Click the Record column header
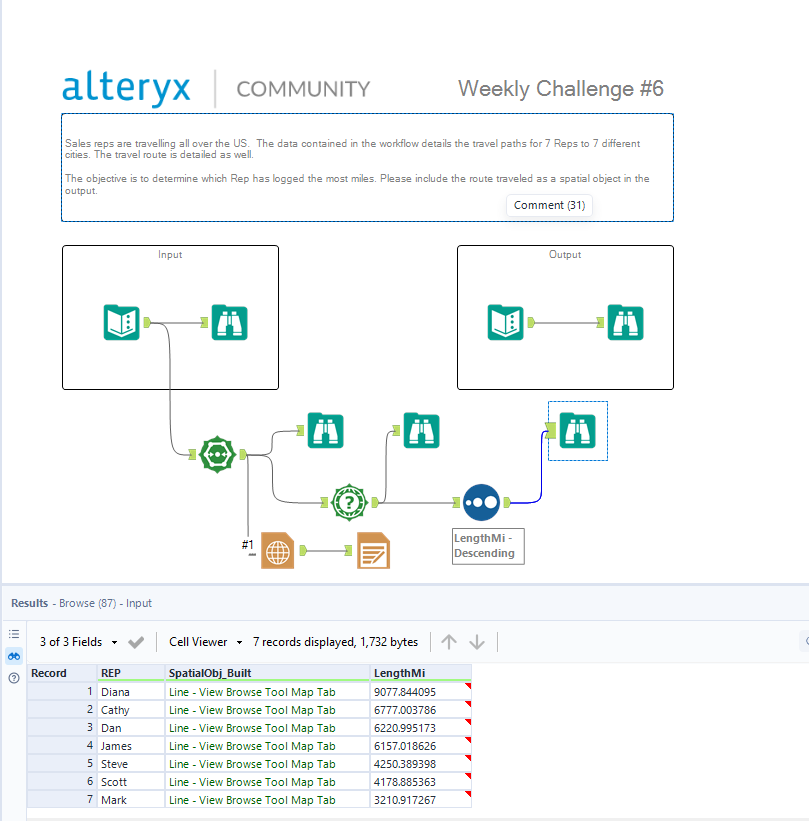Image resolution: width=809 pixels, height=821 pixels. click(62, 673)
